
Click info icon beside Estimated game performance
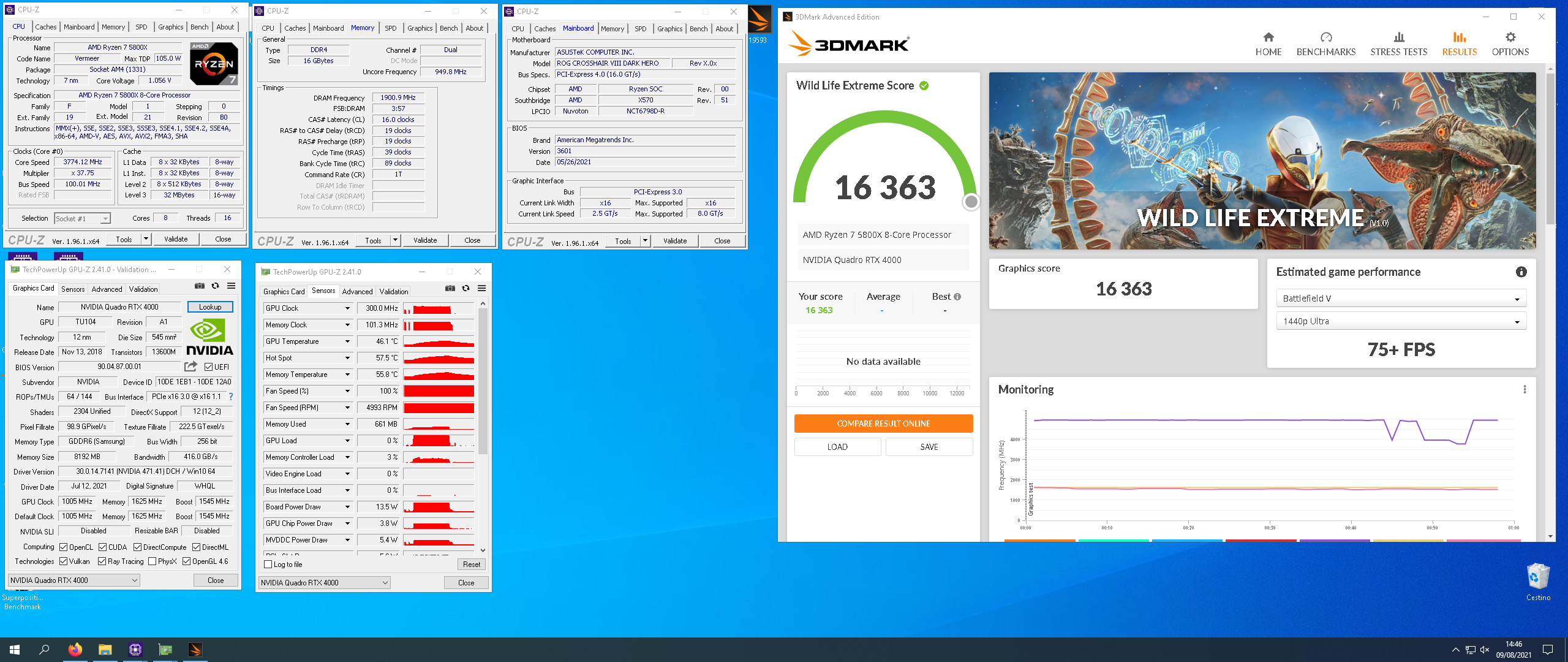1521,272
